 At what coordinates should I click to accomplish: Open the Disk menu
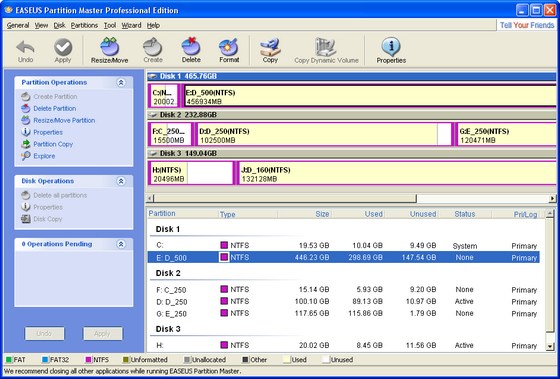[60, 25]
